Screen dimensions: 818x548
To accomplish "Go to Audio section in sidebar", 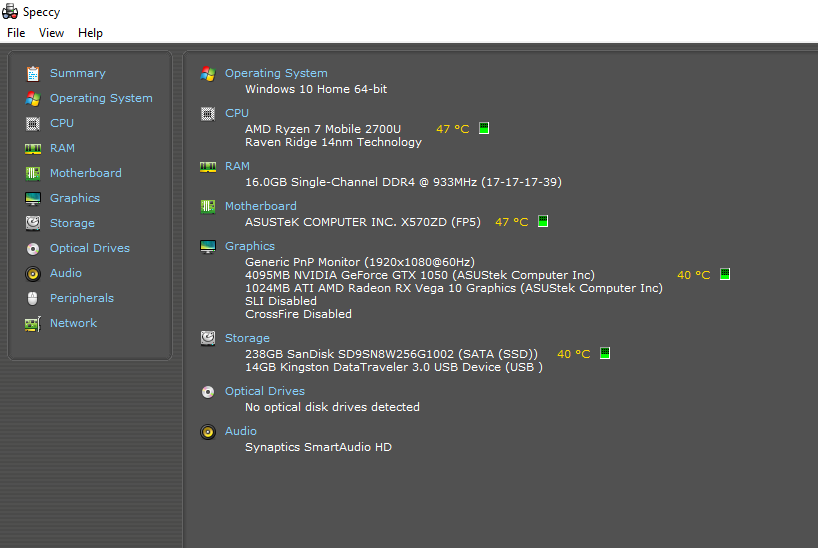I will (66, 273).
